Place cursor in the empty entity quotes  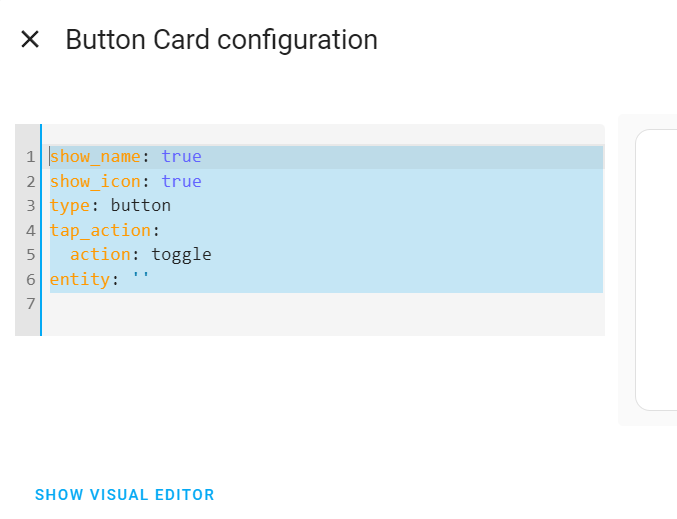(141, 278)
